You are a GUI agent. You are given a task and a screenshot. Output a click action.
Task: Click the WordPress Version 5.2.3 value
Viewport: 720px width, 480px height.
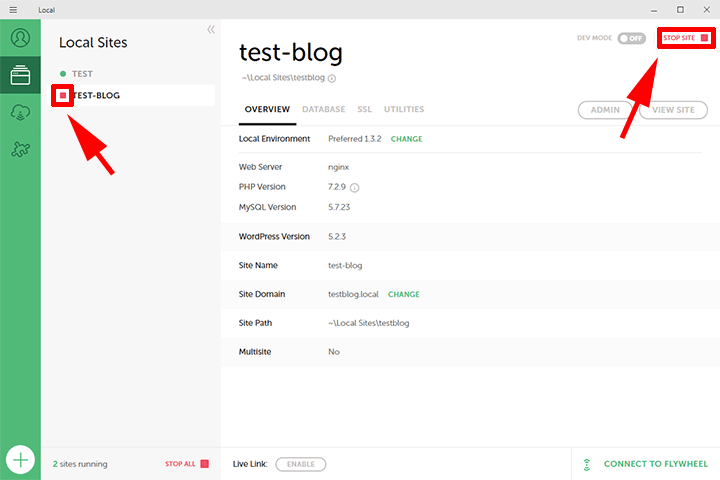pos(337,237)
